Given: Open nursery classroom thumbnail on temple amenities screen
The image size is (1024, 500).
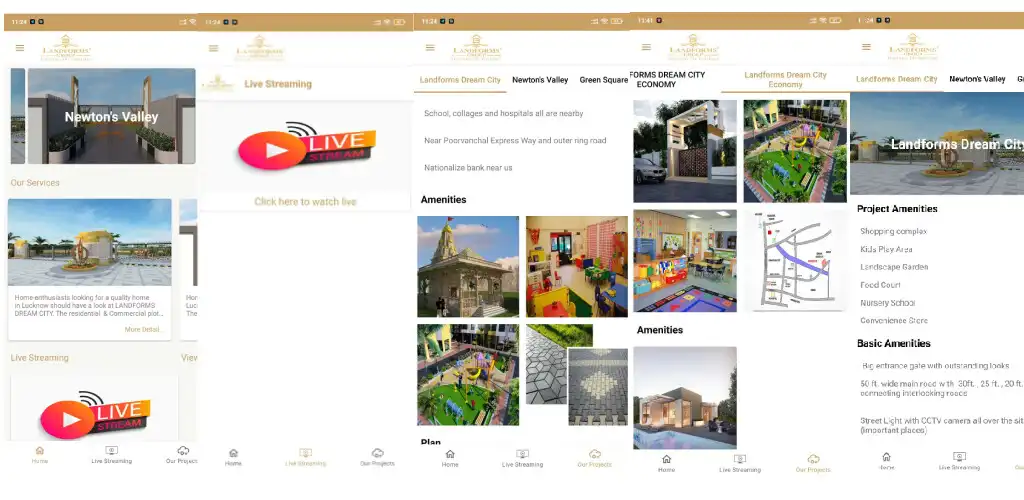Looking at the screenshot, I should tap(577, 267).
